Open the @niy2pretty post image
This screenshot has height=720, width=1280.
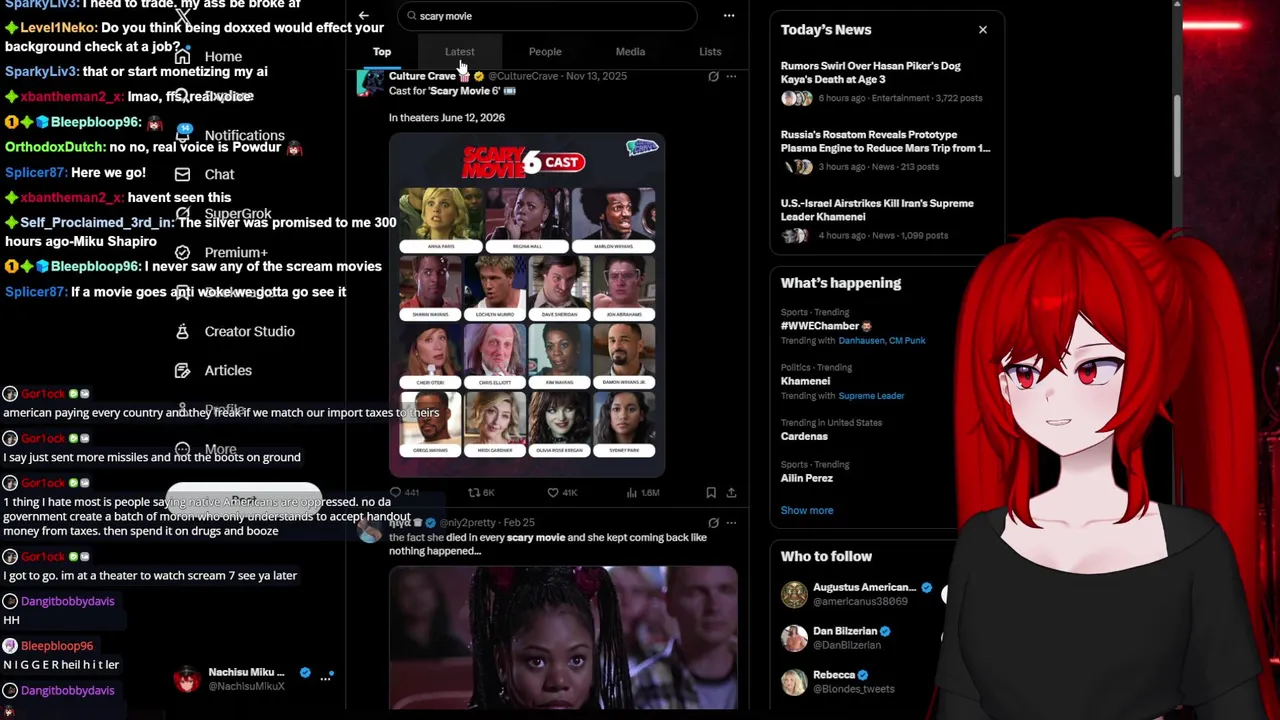click(564, 638)
